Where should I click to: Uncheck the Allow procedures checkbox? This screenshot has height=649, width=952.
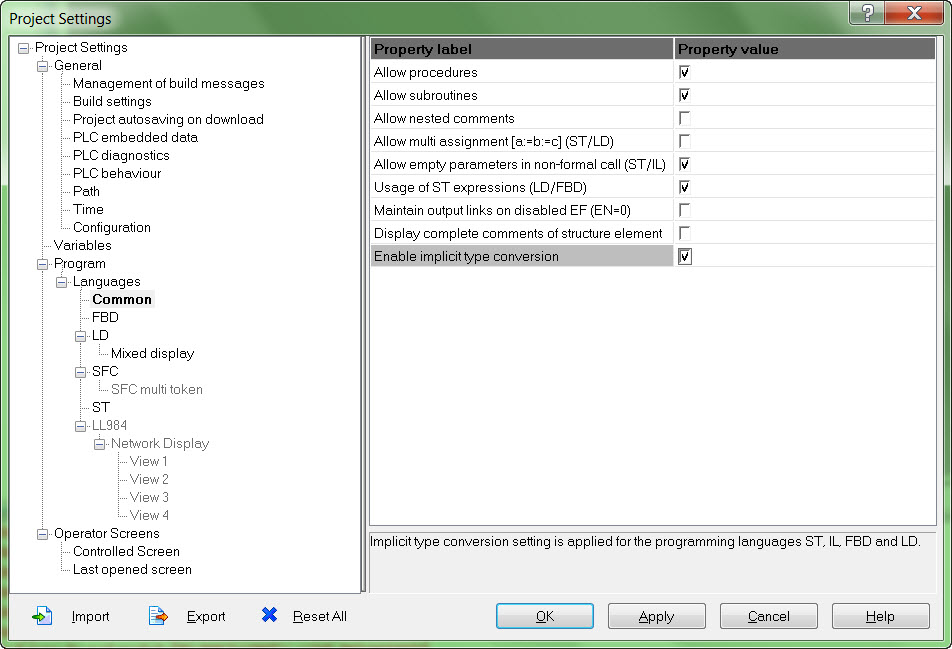684,72
